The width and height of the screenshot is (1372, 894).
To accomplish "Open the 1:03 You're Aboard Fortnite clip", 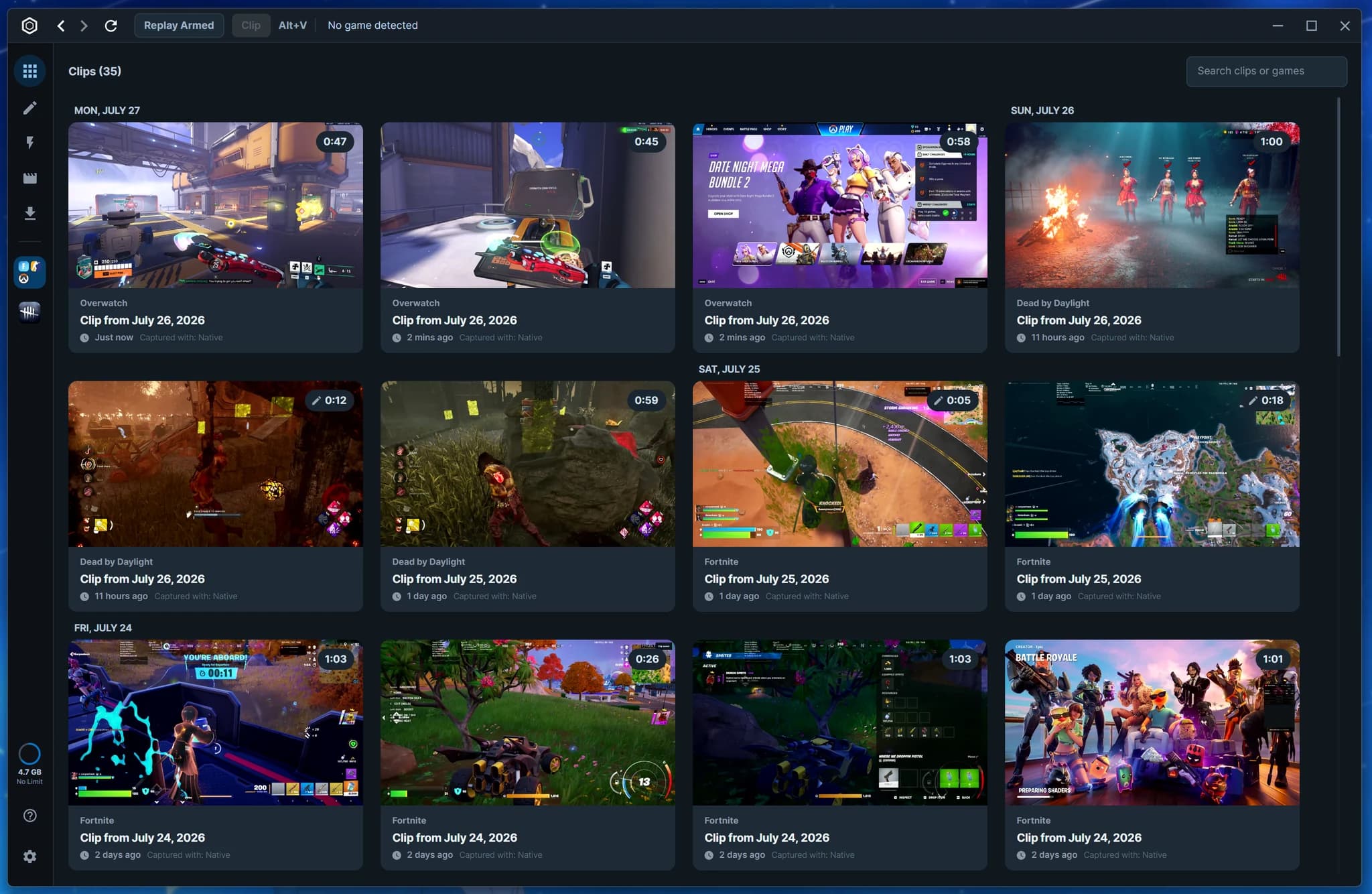I will [216, 722].
